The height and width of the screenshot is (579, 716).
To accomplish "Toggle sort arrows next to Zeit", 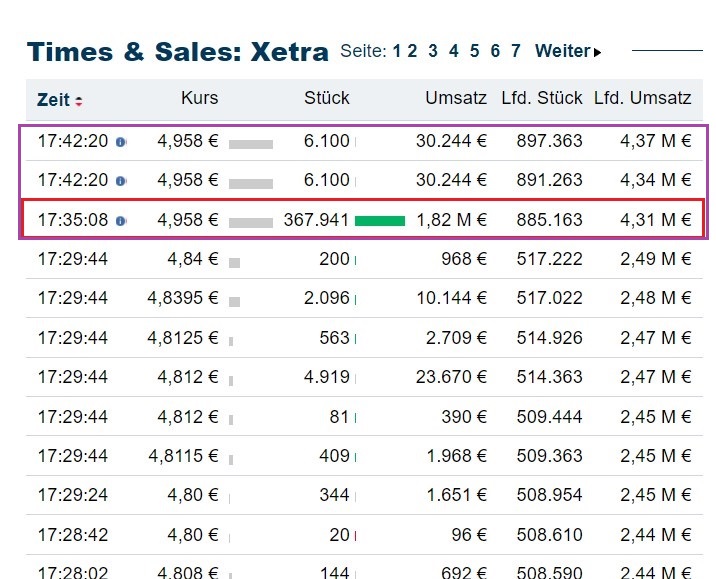I will (x=79, y=101).
